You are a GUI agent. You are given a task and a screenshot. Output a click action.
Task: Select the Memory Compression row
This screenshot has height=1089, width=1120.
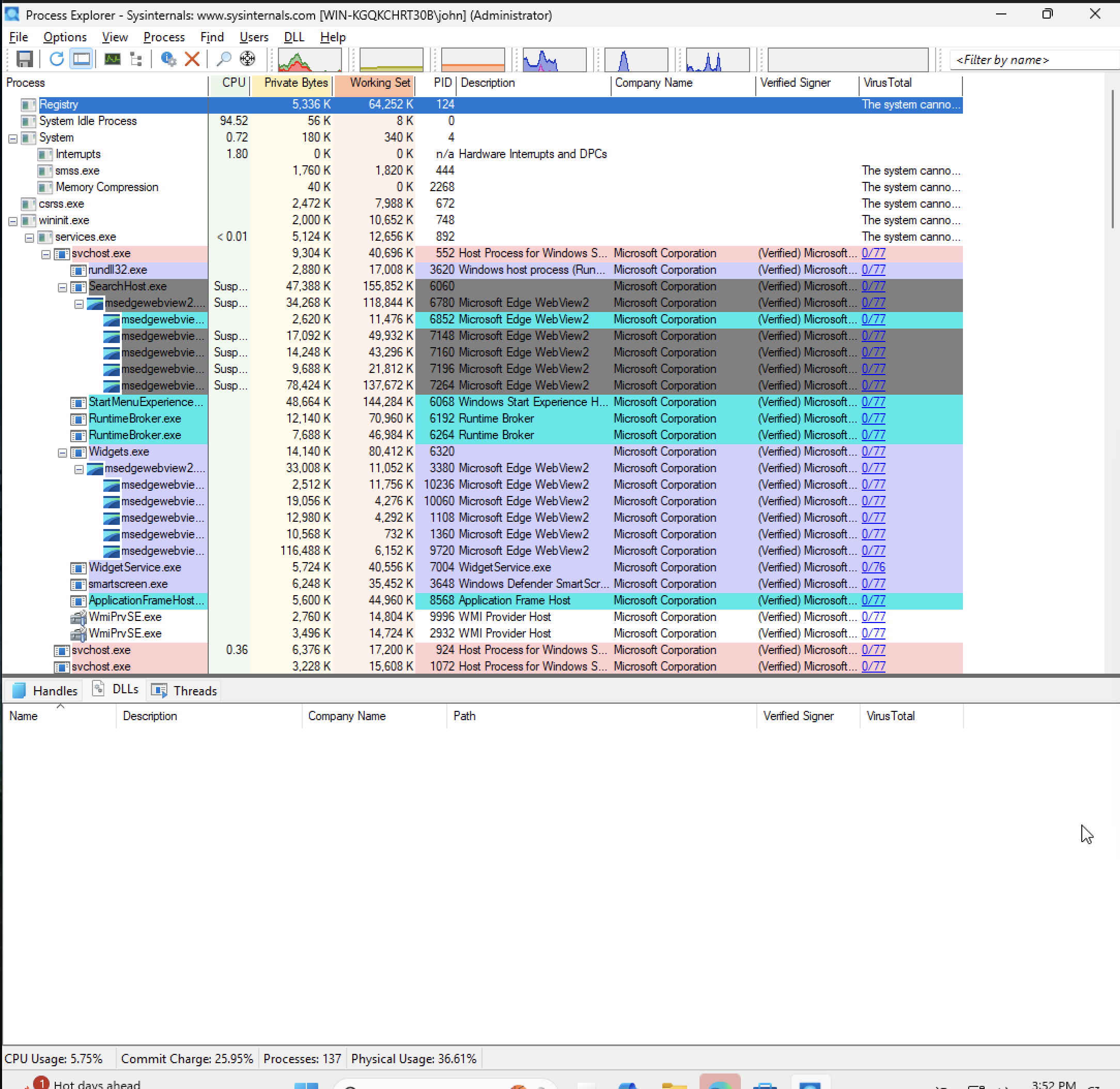coord(482,188)
